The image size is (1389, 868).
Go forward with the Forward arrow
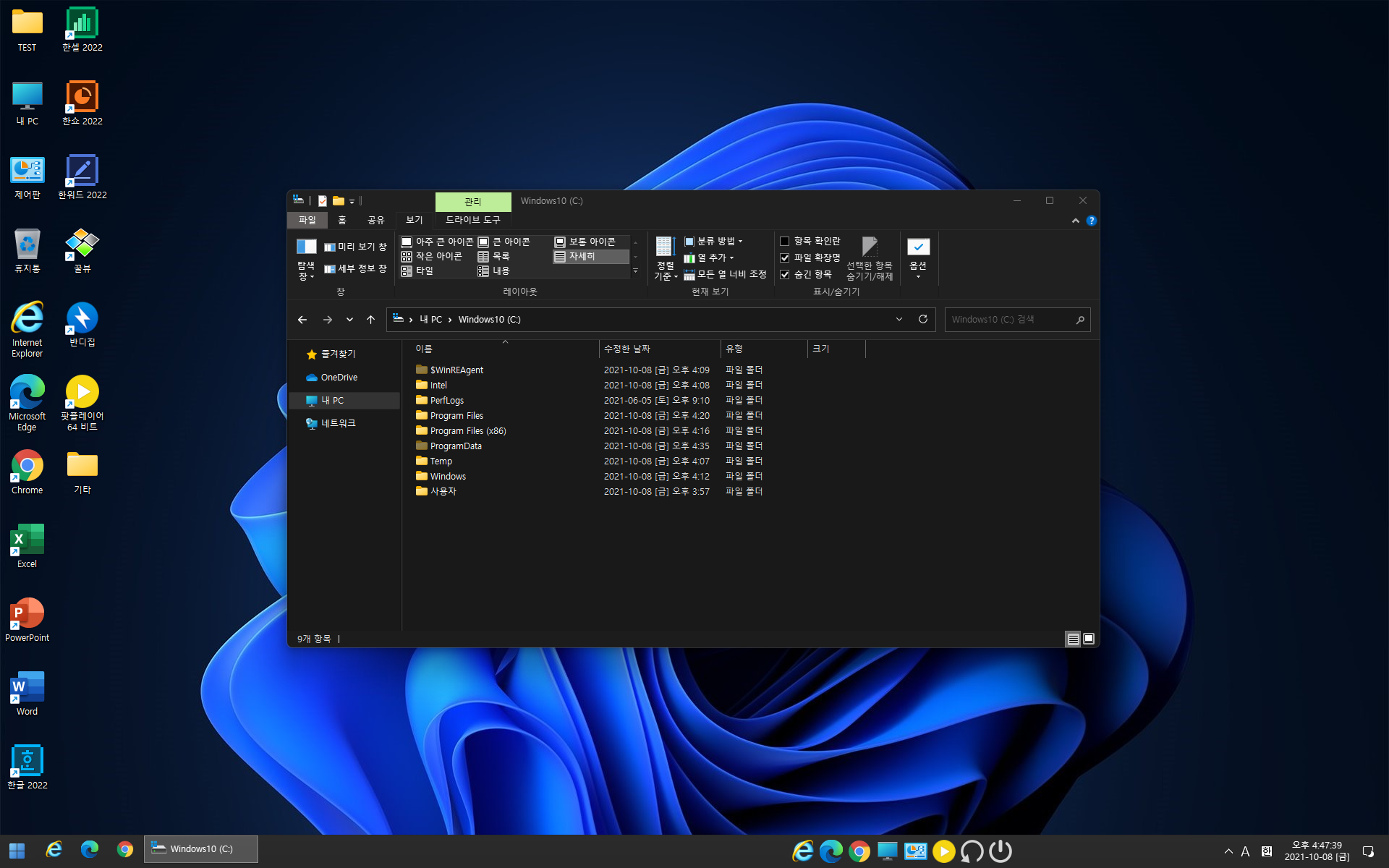(x=328, y=320)
